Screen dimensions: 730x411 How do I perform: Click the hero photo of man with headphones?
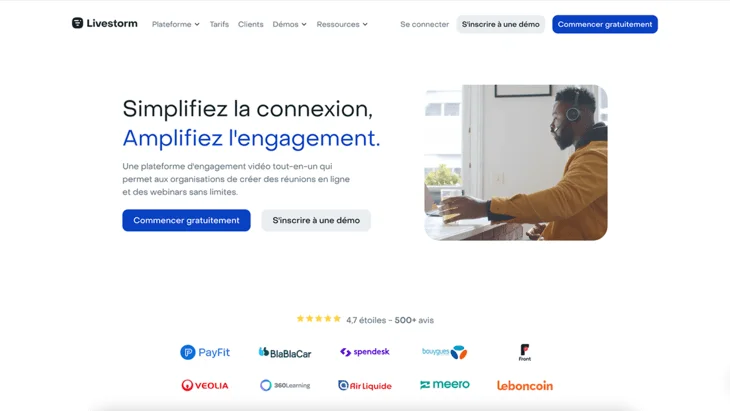(x=516, y=162)
